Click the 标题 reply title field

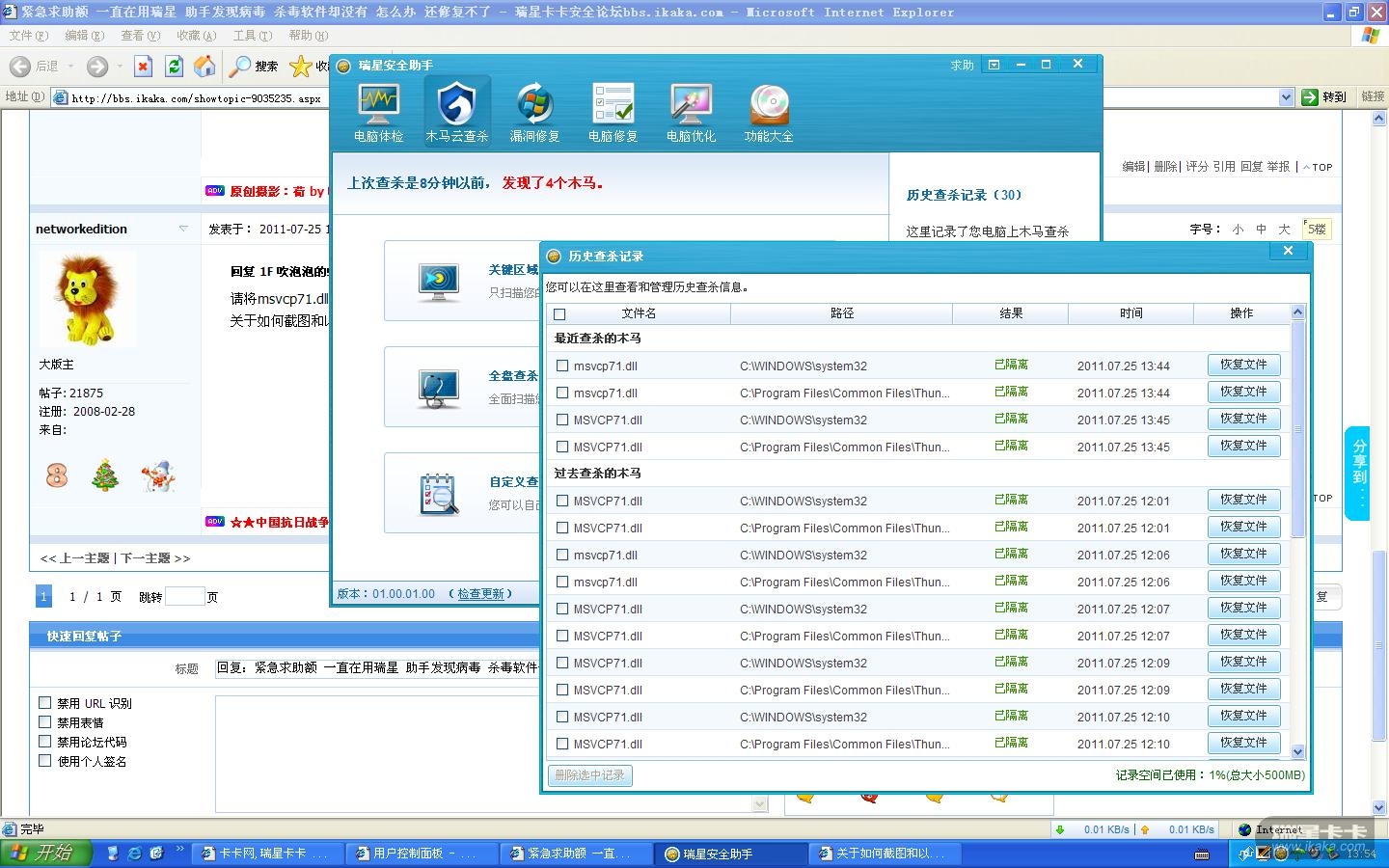pos(376,667)
